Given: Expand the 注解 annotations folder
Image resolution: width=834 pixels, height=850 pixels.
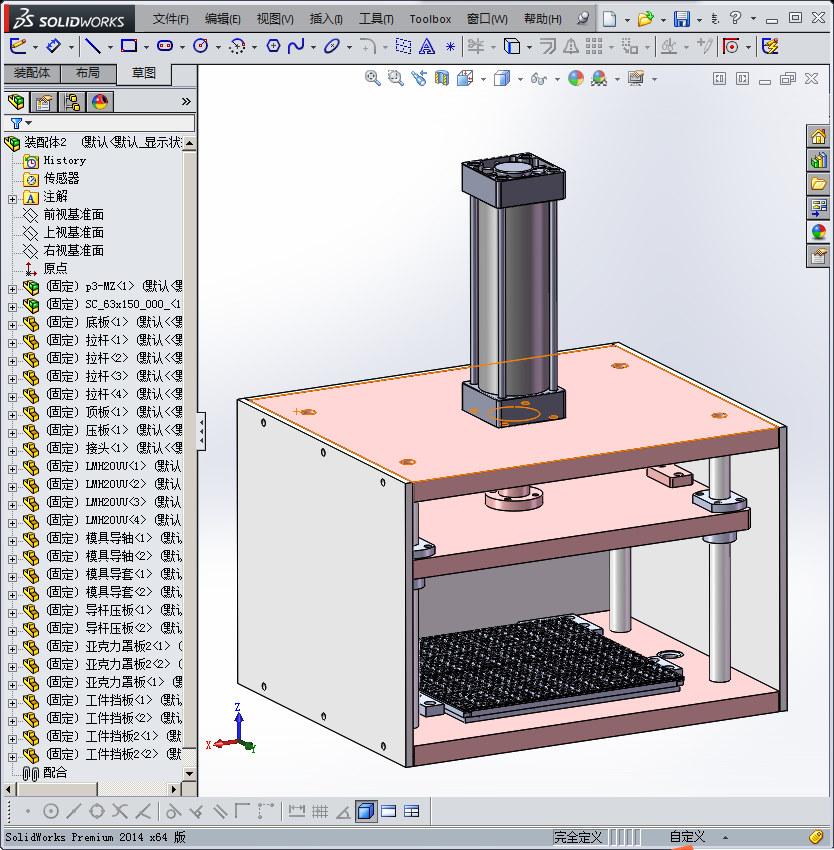Looking at the screenshot, I should tap(12, 197).
